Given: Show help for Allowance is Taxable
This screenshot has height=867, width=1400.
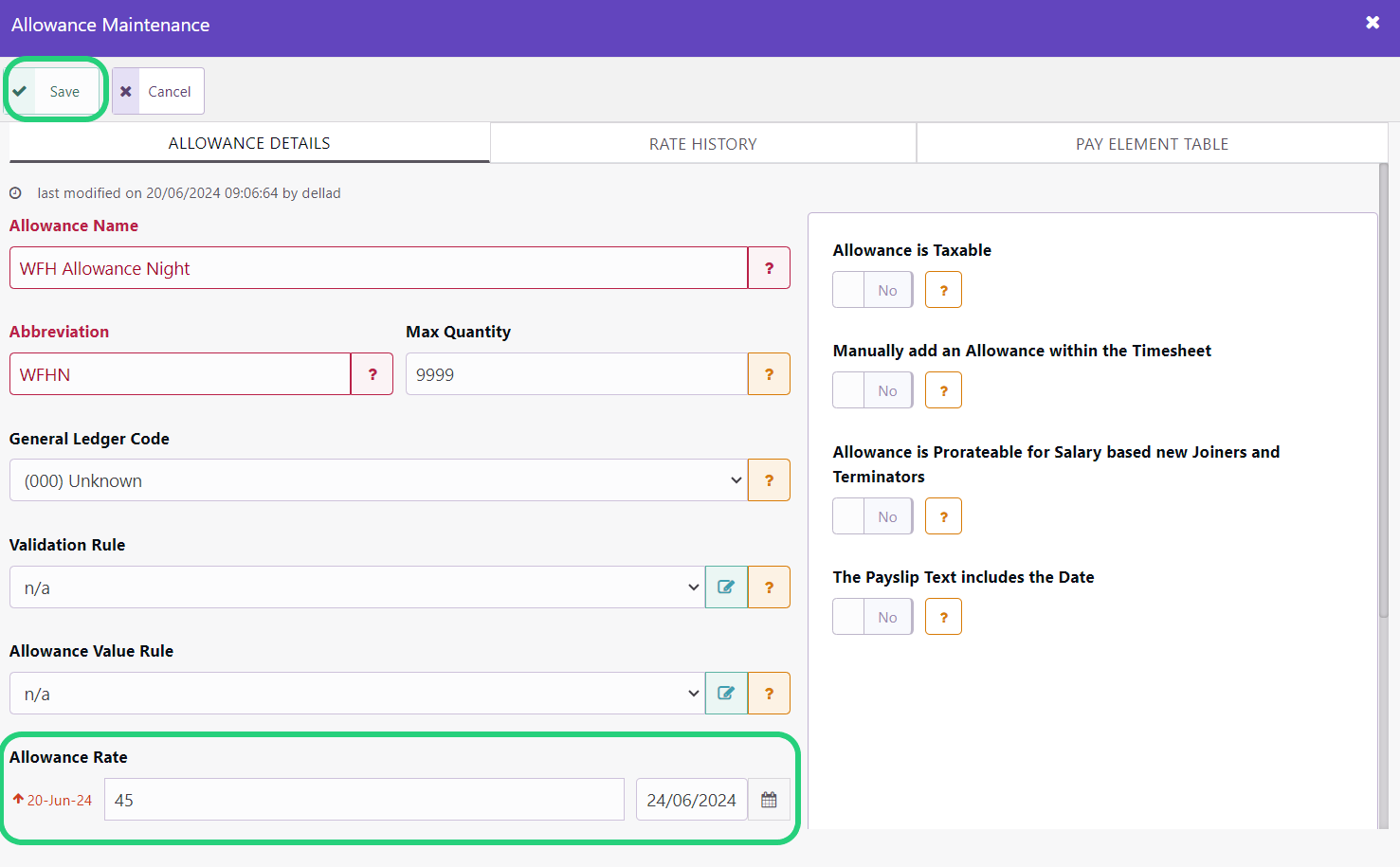Looking at the screenshot, I should coord(943,290).
